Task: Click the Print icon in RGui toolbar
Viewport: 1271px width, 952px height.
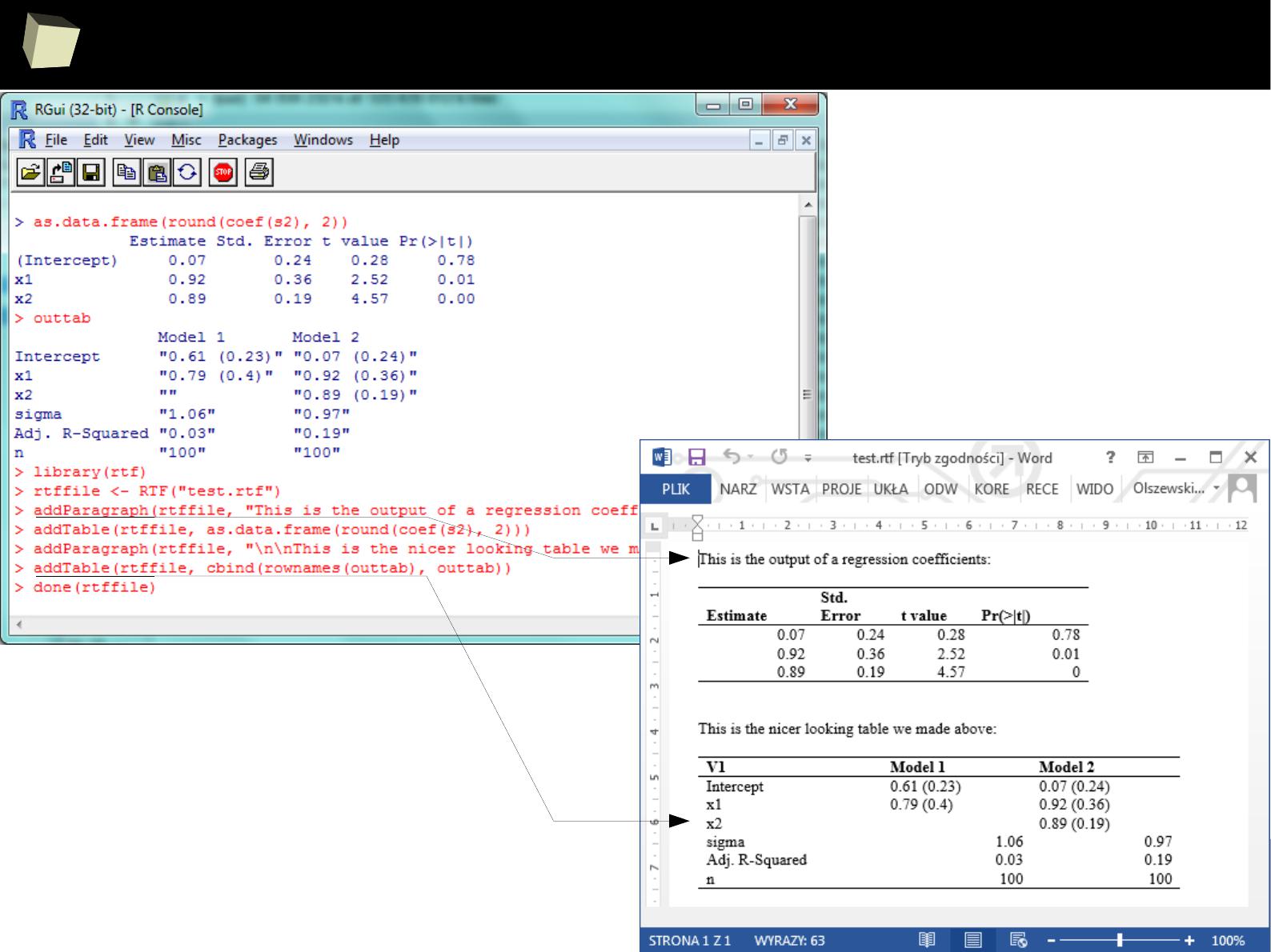Action: point(259,172)
